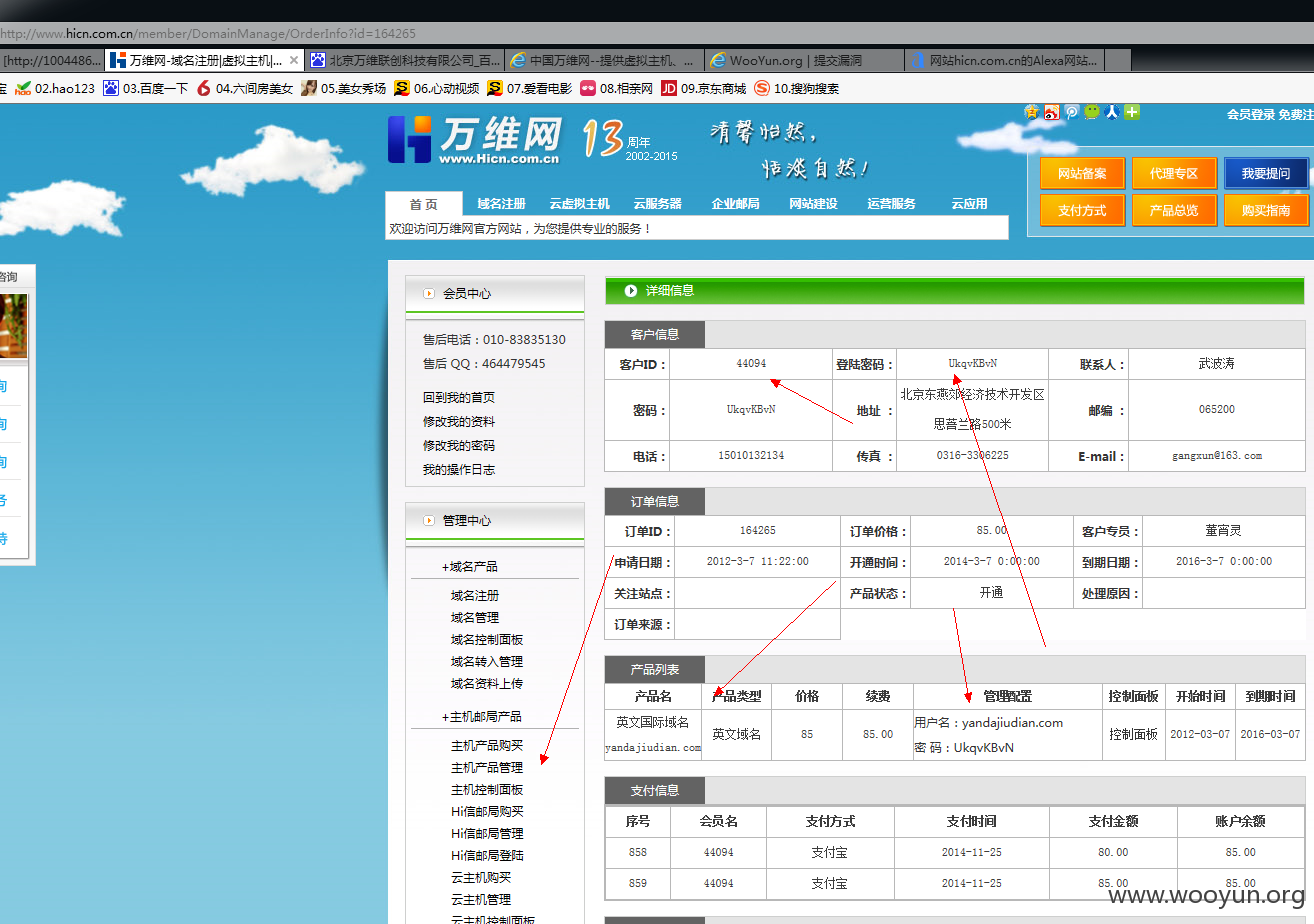Open the 网站建设 navigation menu

click(813, 203)
